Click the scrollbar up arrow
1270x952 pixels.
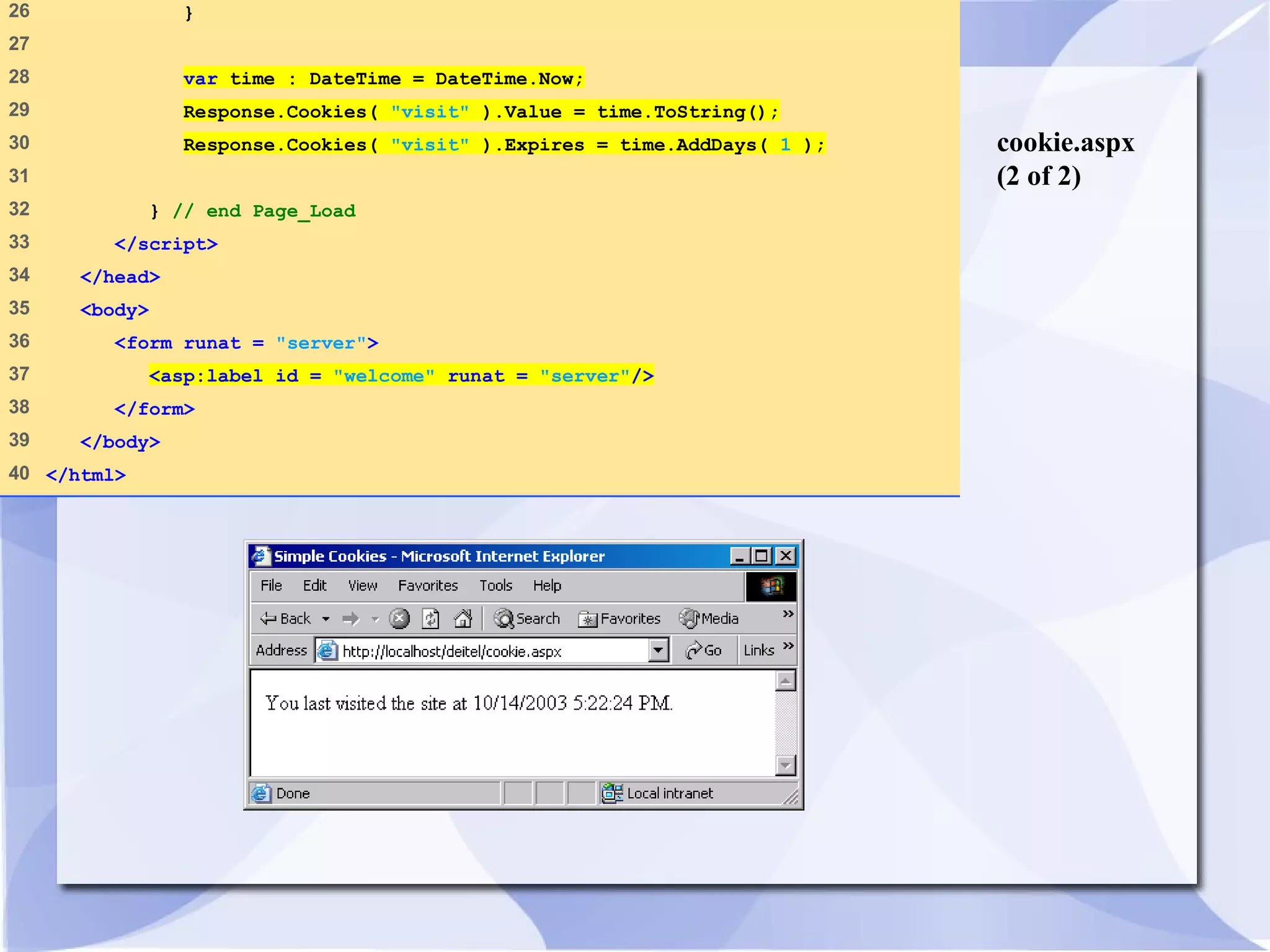pyautogui.click(x=786, y=681)
